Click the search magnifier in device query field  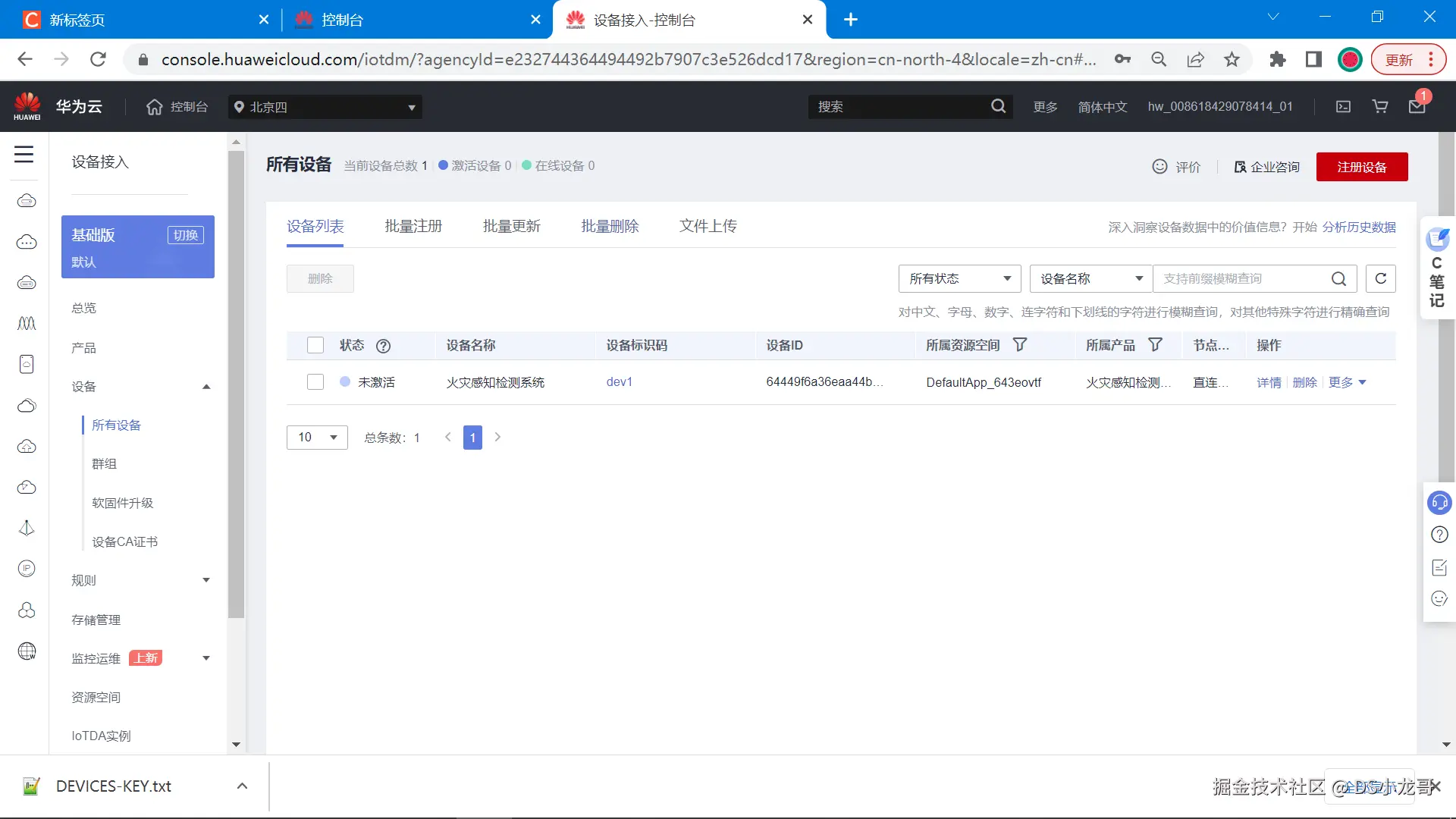(x=1338, y=279)
